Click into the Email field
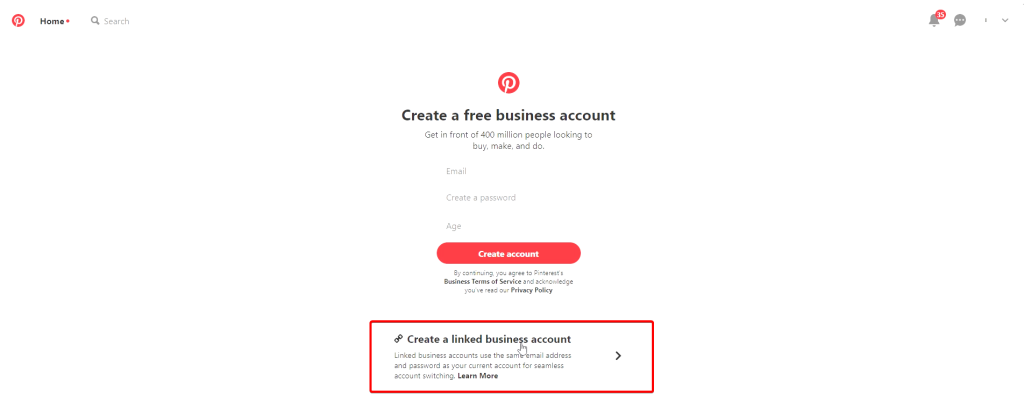The height and width of the screenshot is (410, 1024). (x=508, y=171)
